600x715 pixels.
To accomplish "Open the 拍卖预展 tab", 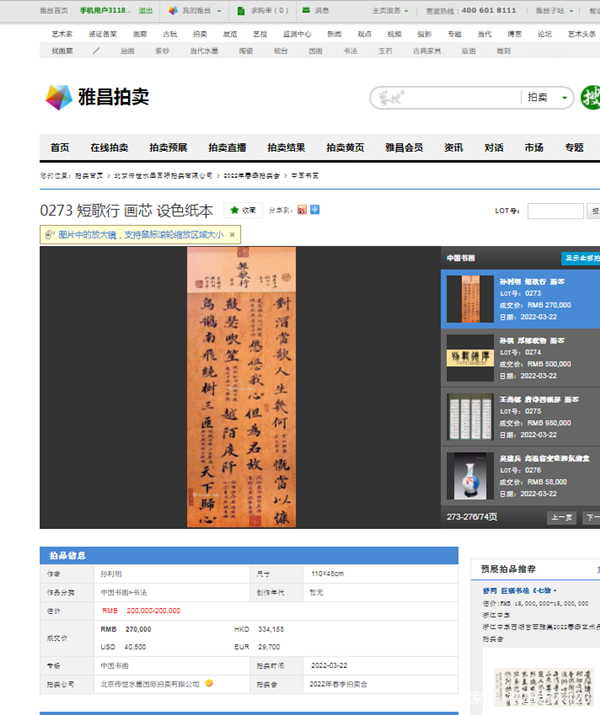I will (x=168, y=148).
